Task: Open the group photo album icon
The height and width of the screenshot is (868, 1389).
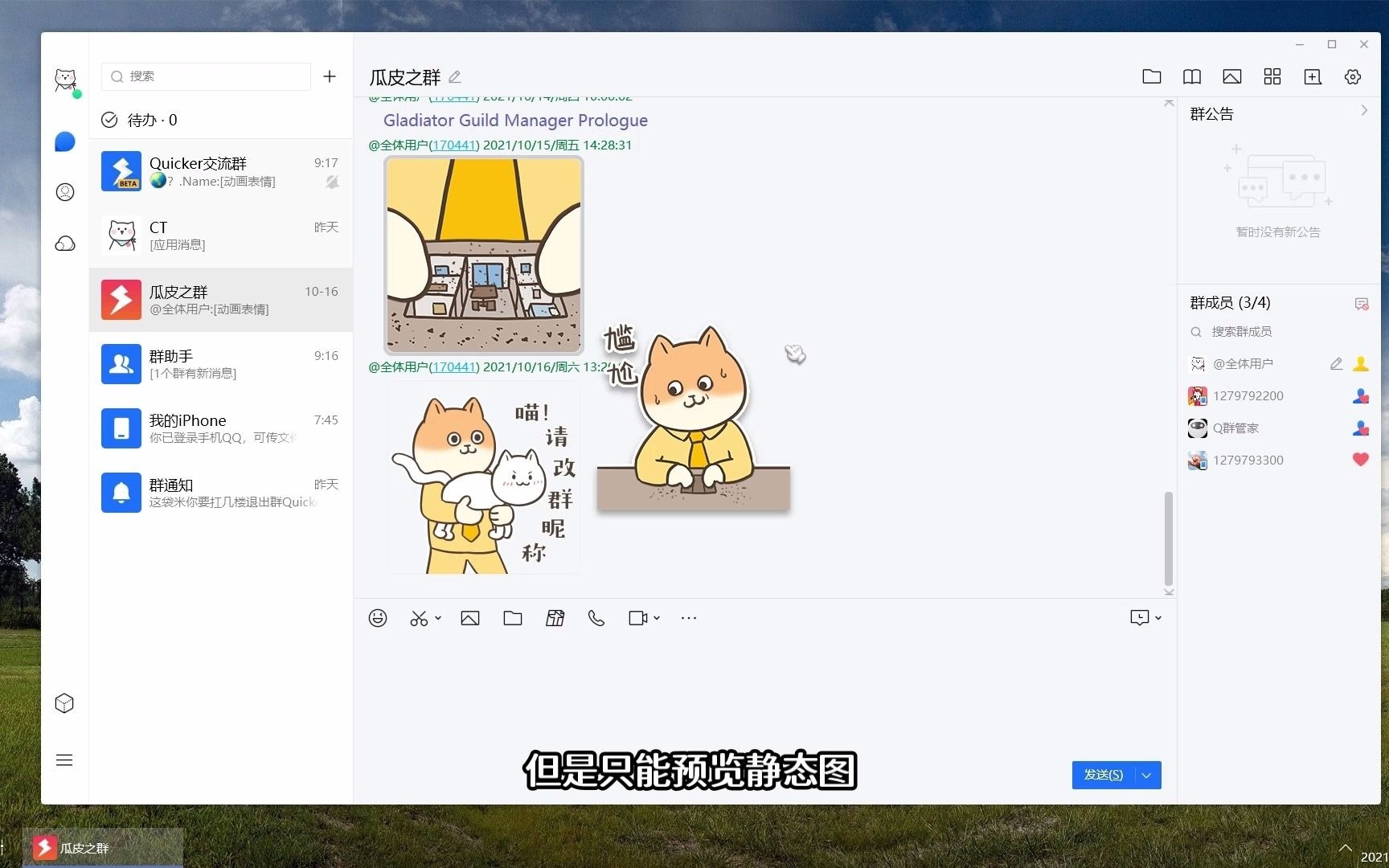Action: point(1232,76)
